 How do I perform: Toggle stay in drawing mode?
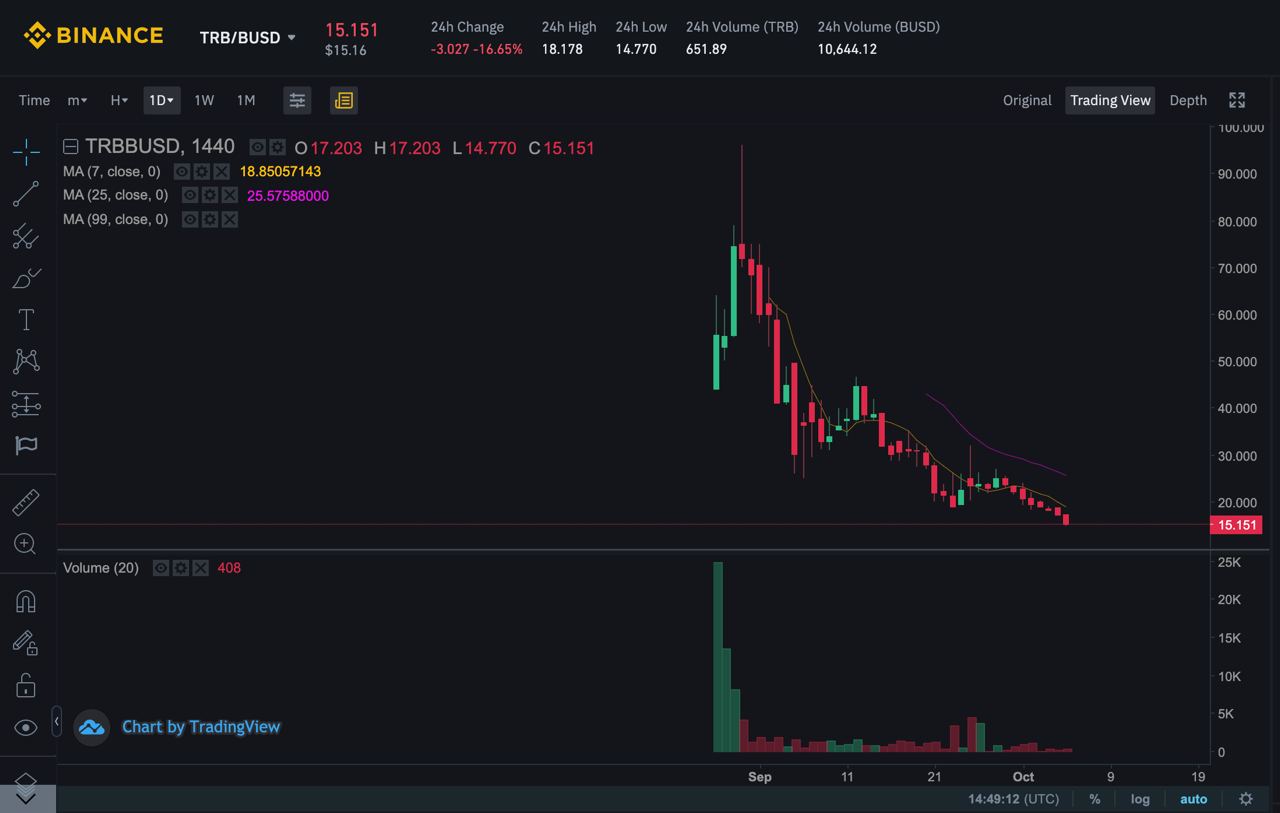(26, 642)
